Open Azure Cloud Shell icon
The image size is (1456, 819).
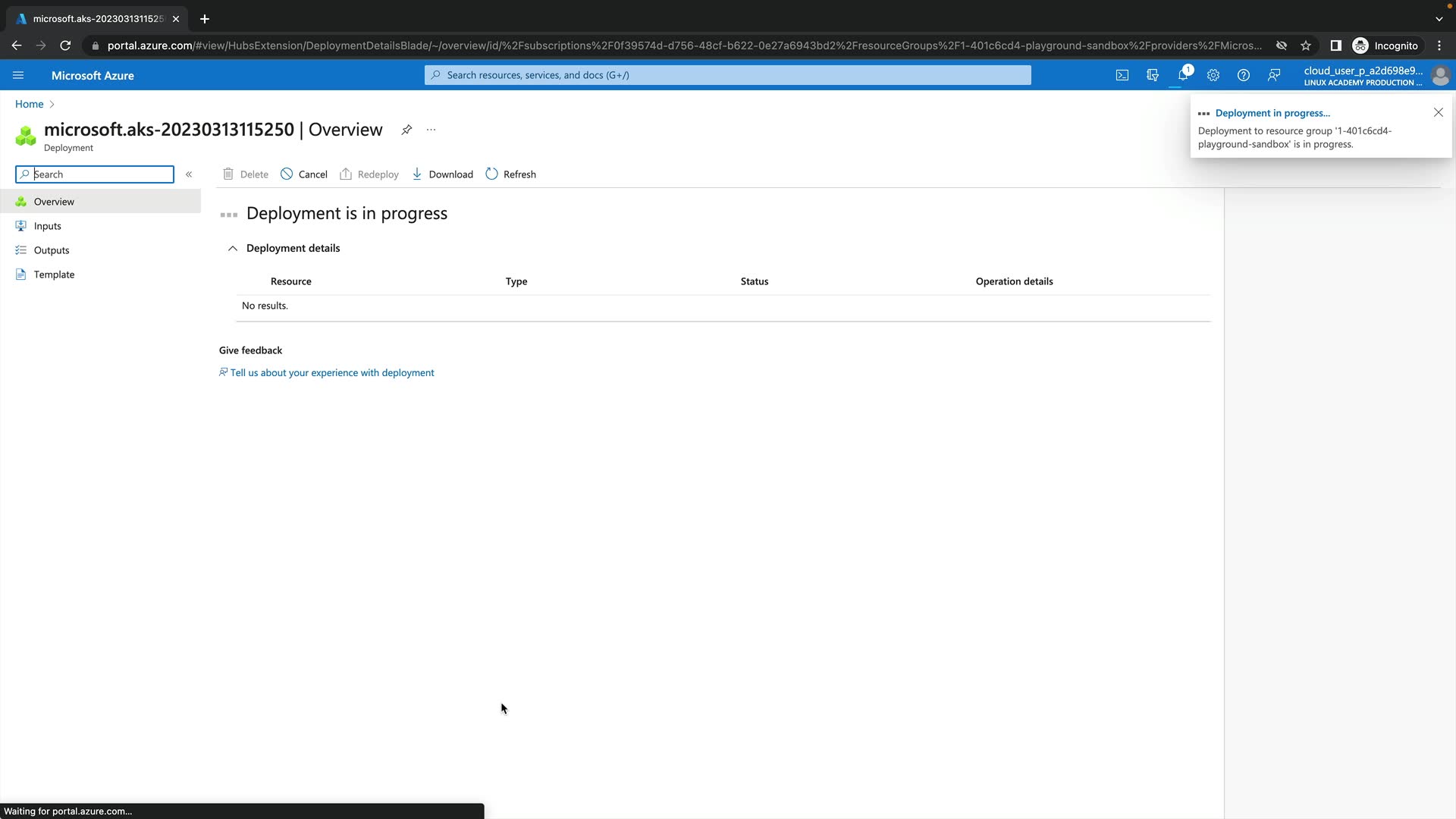click(x=1122, y=75)
